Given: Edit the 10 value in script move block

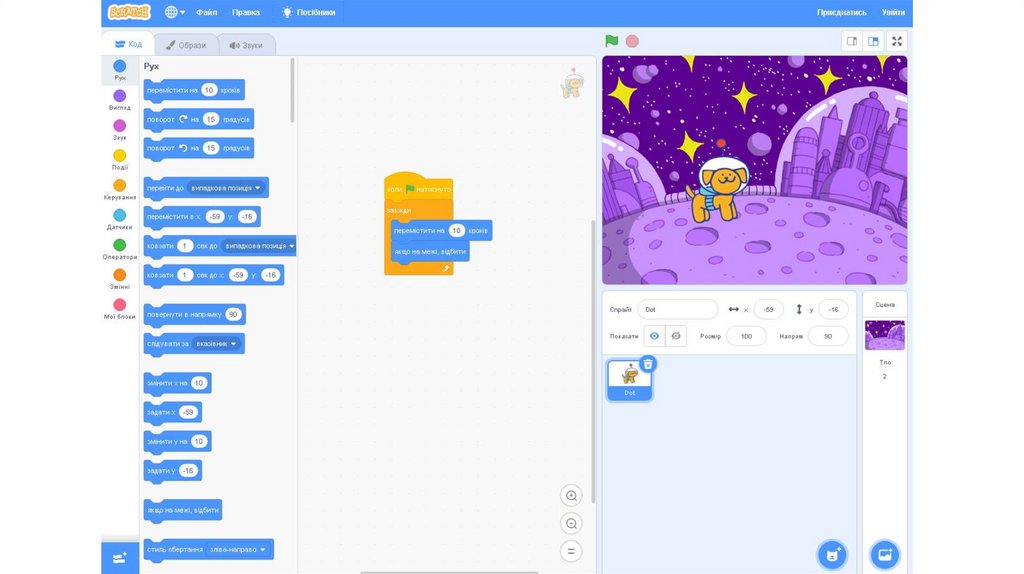Looking at the screenshot, I should [x=456, y=231].
